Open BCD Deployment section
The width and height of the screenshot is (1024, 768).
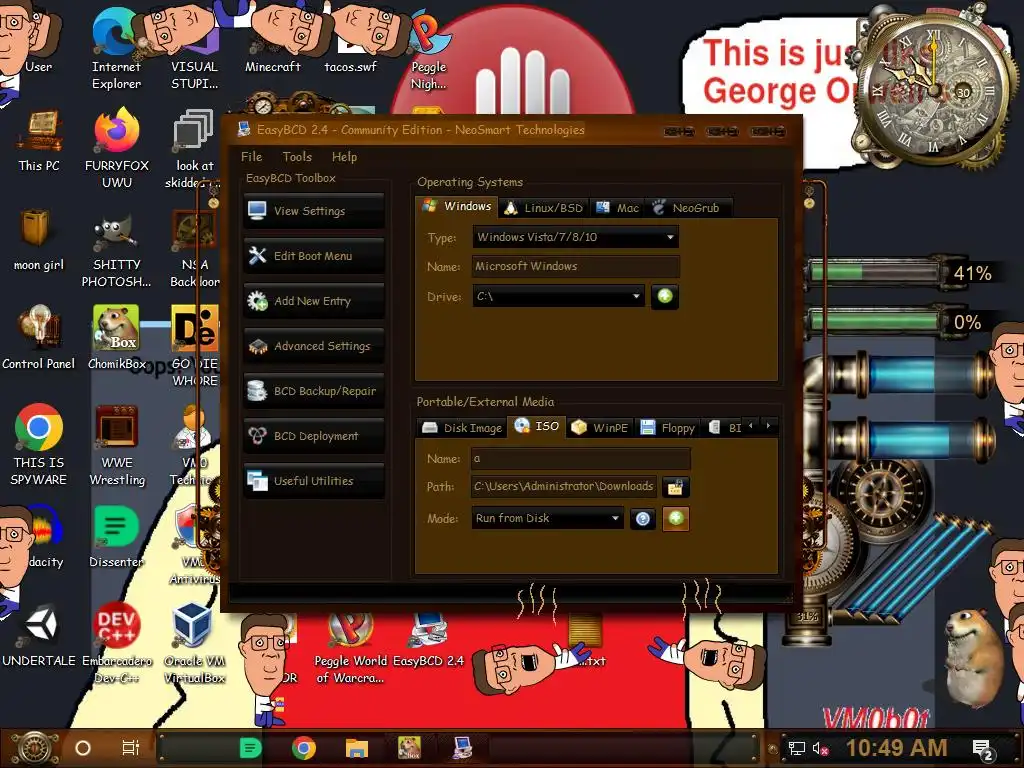[313, 436]
